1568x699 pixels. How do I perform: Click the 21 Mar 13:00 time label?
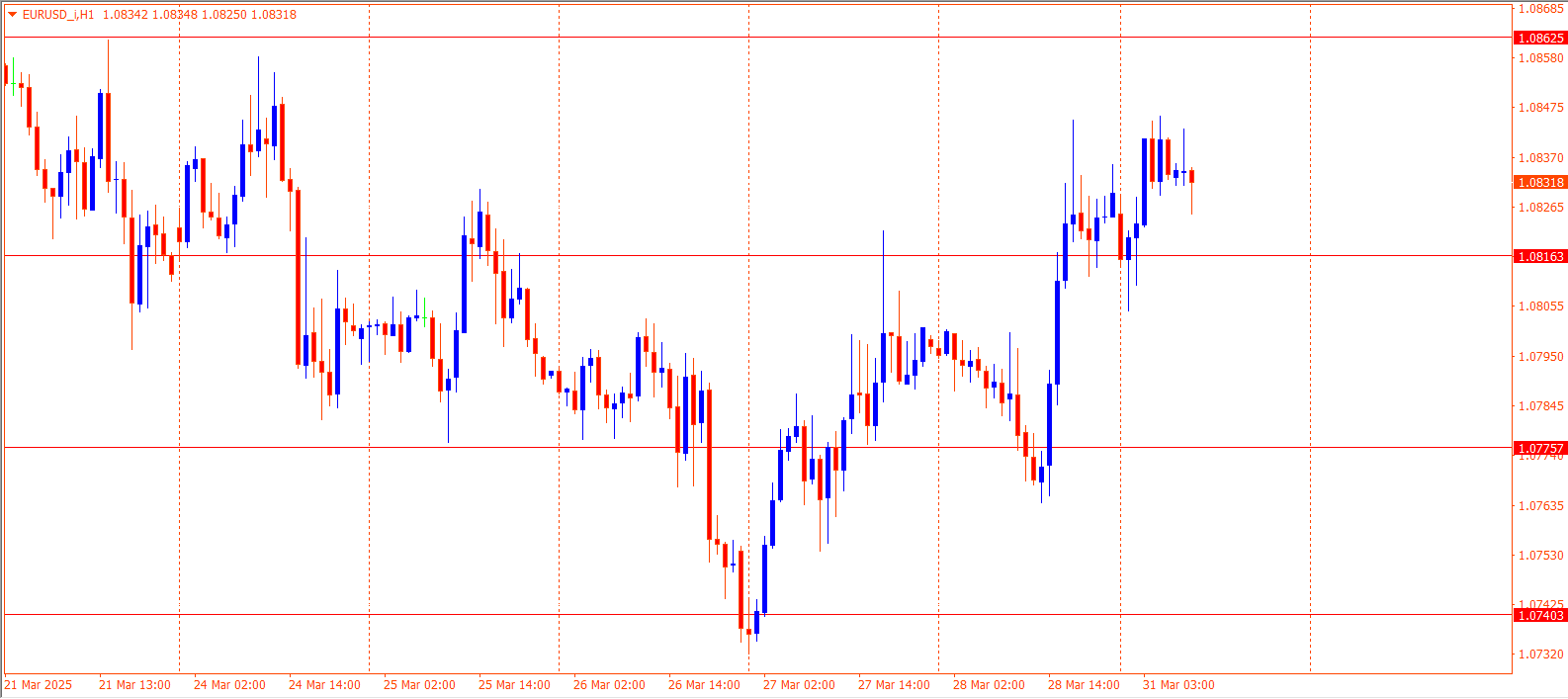(134, 685)
